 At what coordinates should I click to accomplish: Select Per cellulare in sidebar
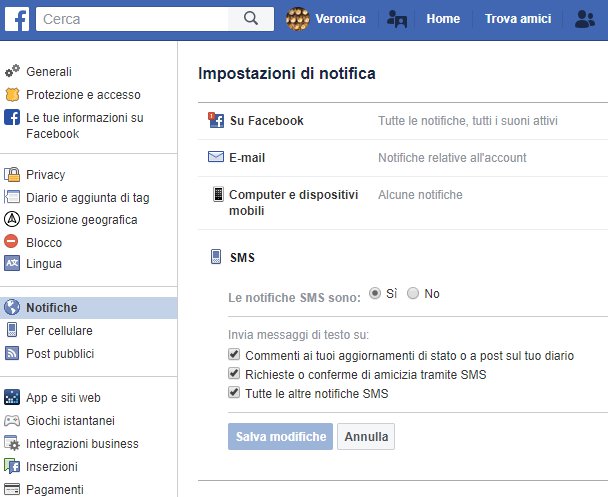[x=59, y=331]
